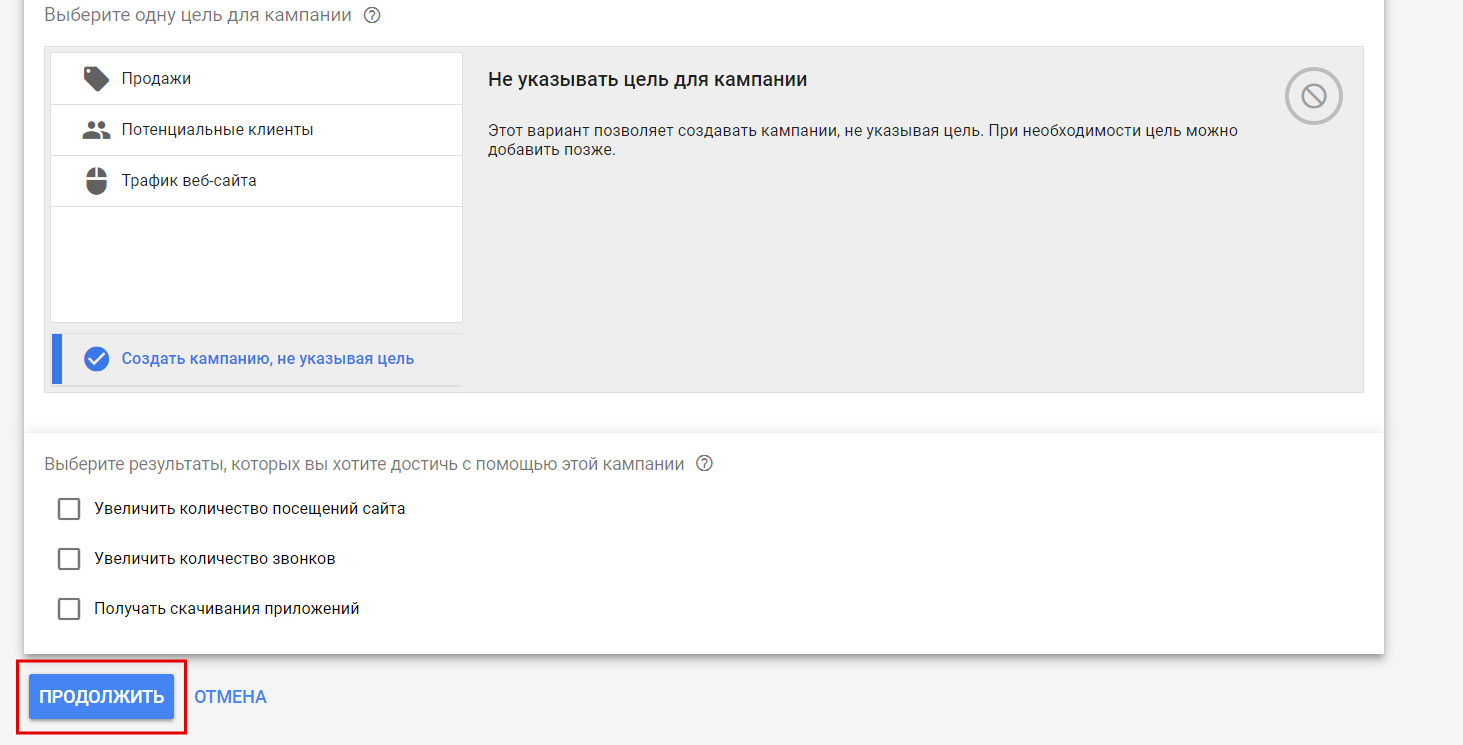Choose Потенциальные клиенты as campaign goal
The image size is (1463, 745).
point(217,130)
